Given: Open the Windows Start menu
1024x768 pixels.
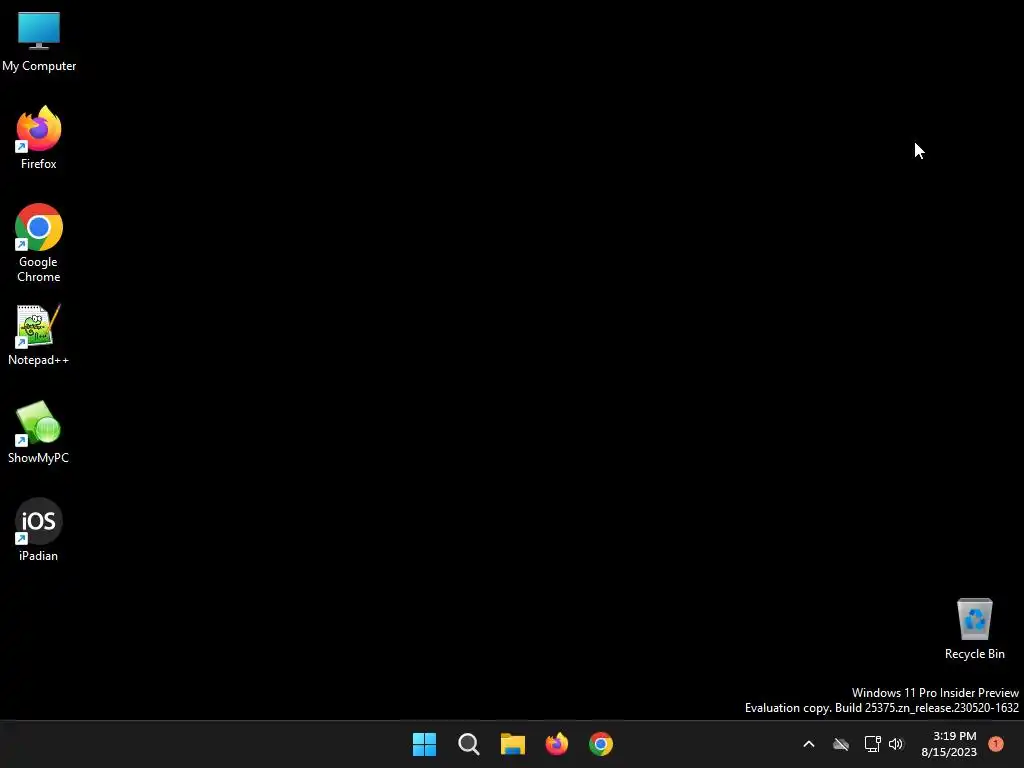Looking at the screenshot, I should (x=424, y=744).
